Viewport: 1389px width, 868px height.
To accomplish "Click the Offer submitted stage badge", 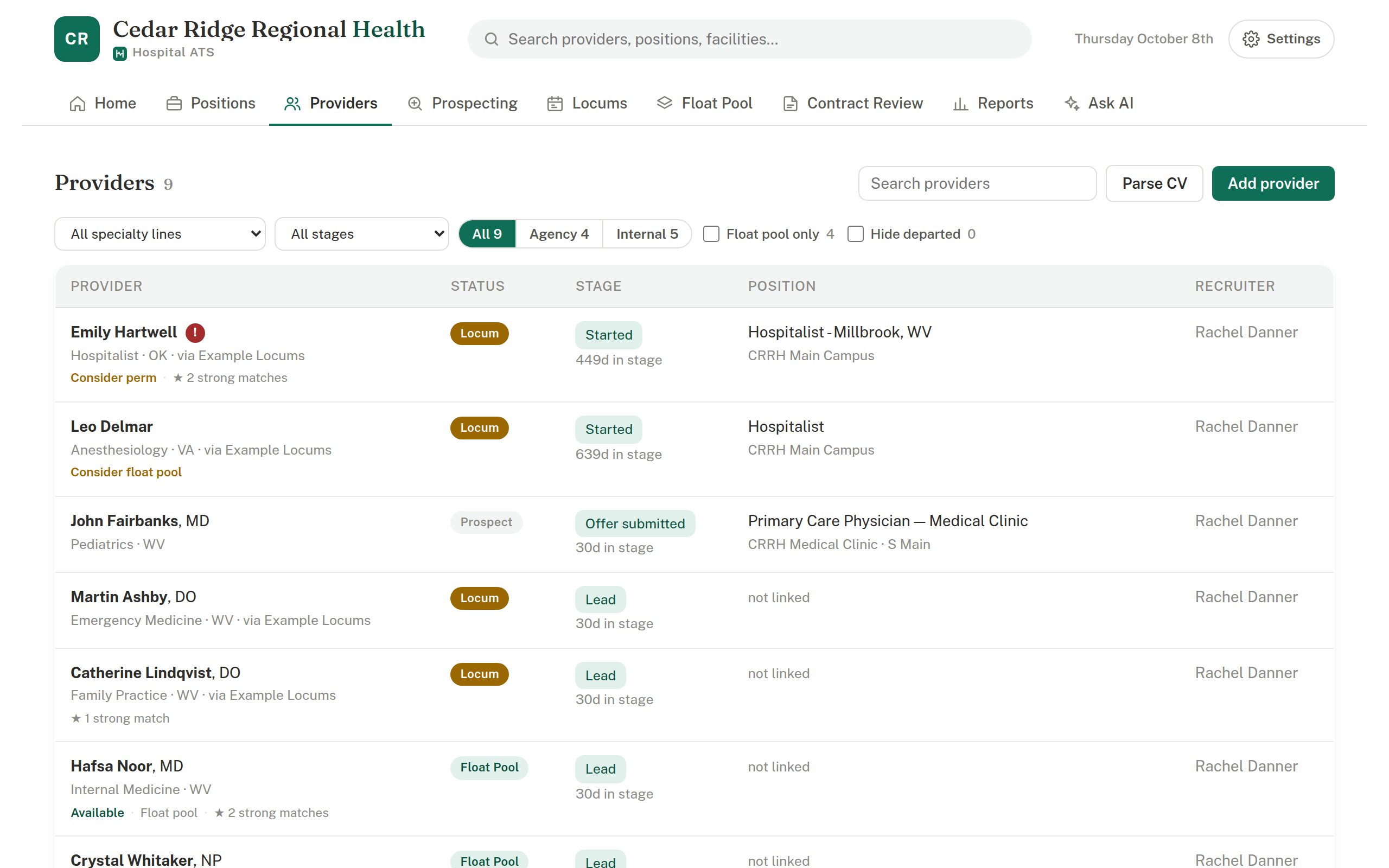I will point(635,524).
